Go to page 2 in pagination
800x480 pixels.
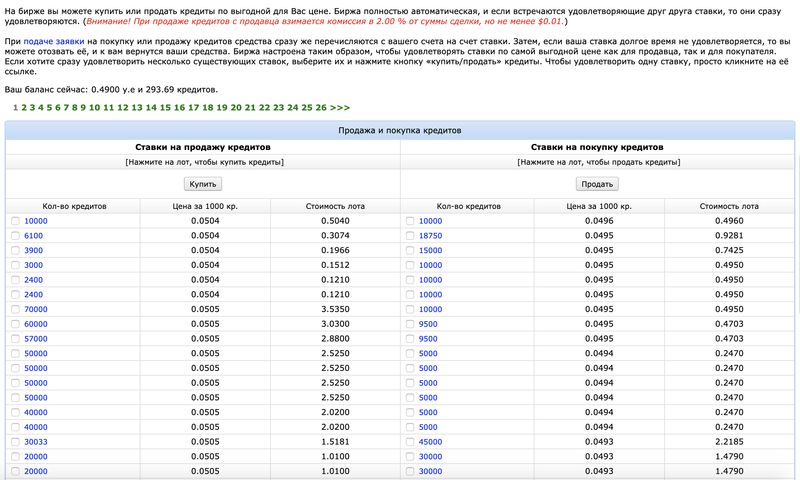(23, 107)
